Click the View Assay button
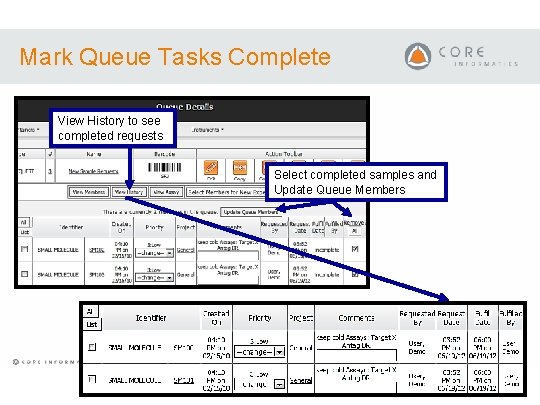The width and height of the screenshot is (540, 405). click(x=166, y=192)
